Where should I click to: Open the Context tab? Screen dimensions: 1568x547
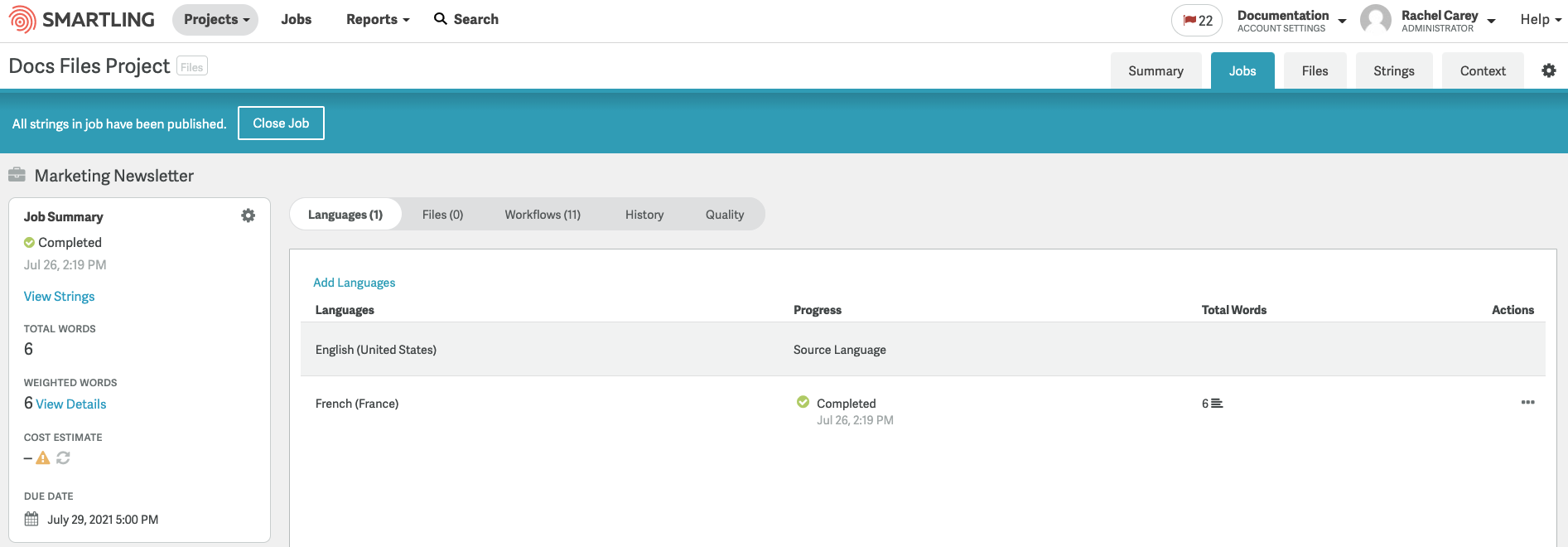1483,70
